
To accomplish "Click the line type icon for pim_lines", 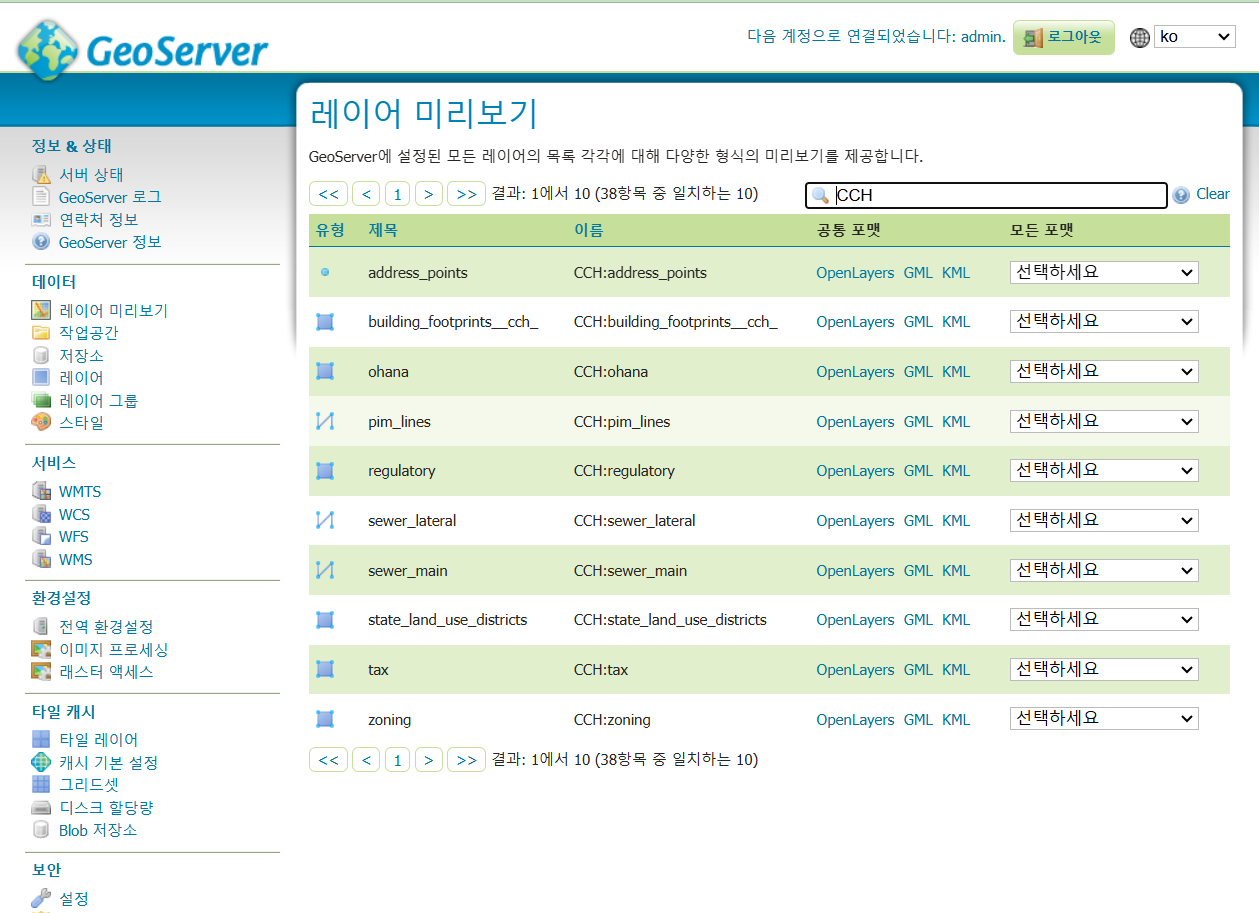I will pos(325,421).
